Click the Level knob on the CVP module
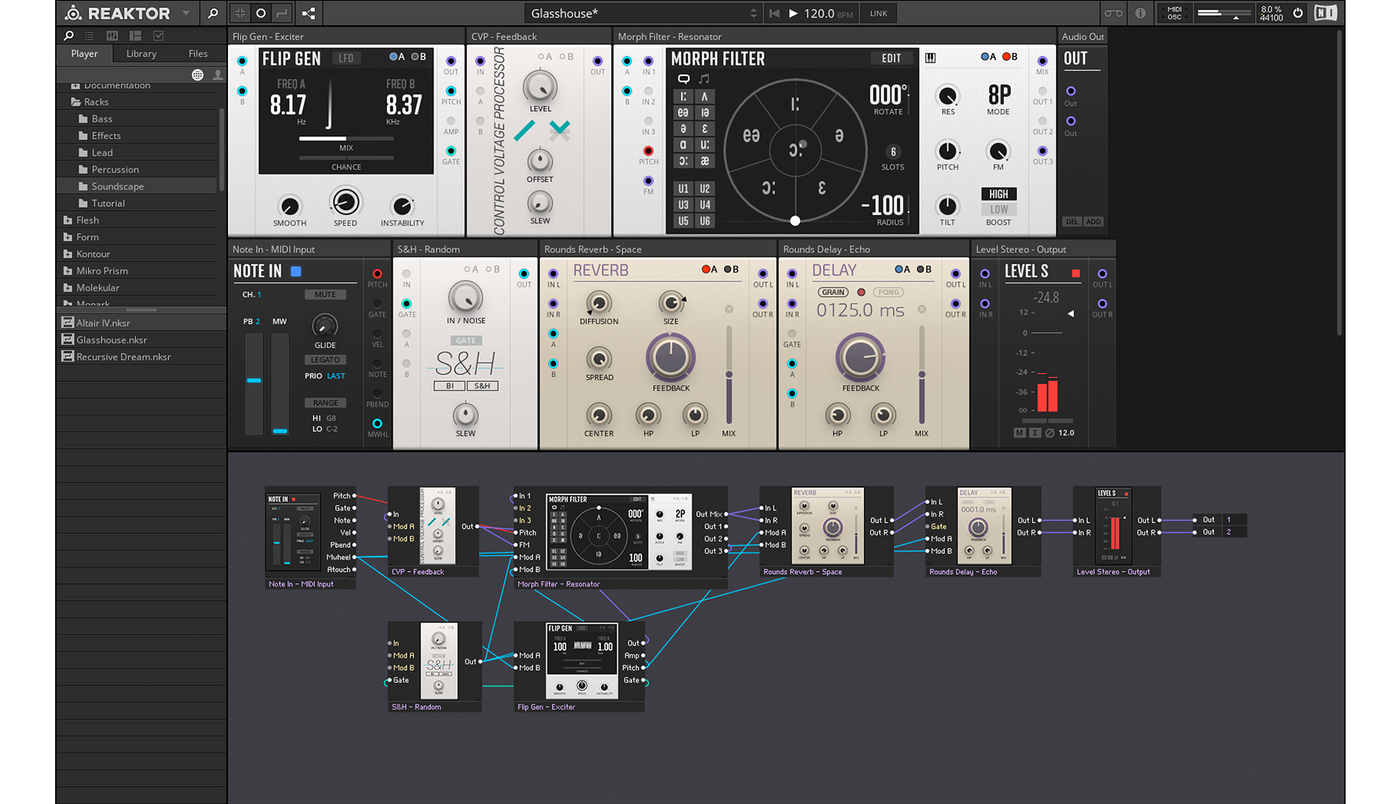1400x804 pixels. [x=540, y=85]
